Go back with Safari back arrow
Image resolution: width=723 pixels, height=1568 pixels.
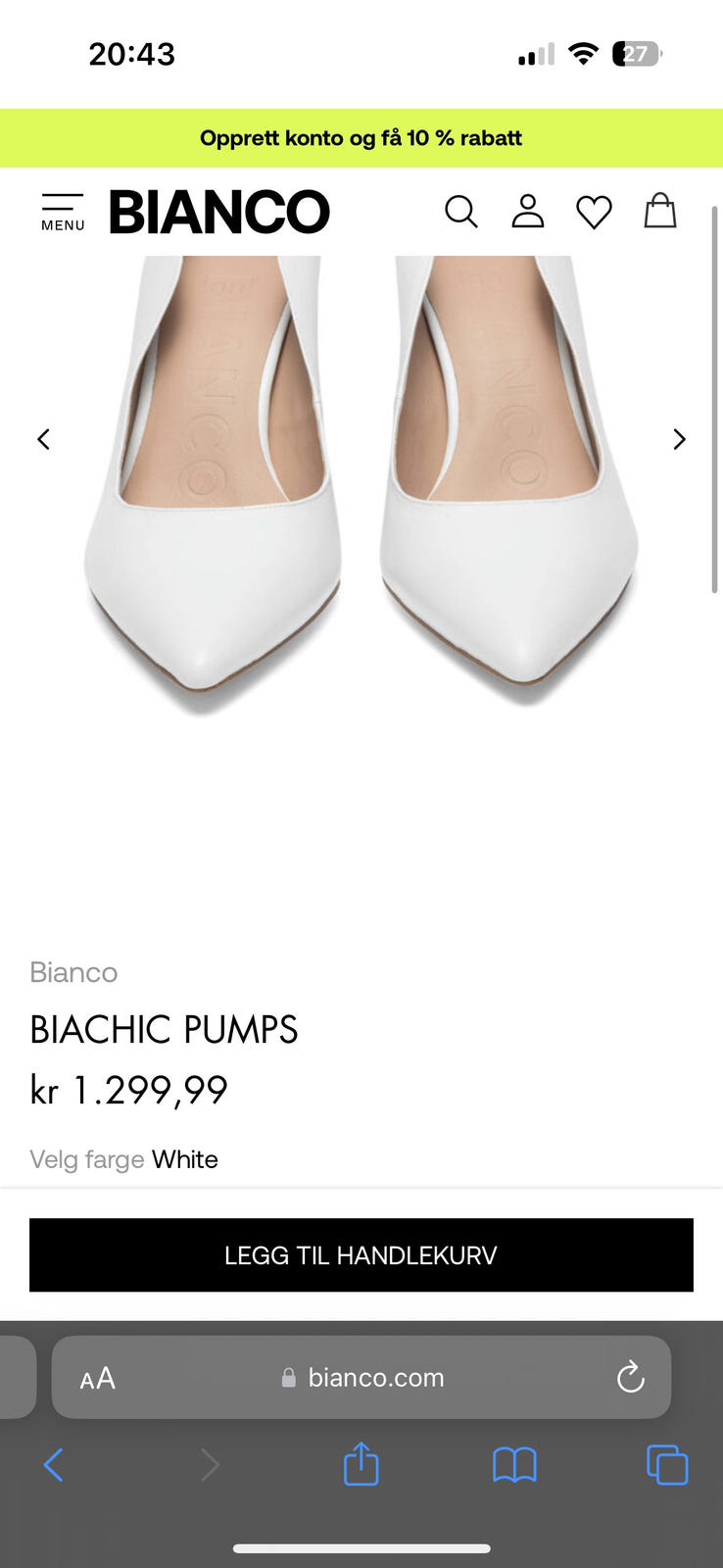[x=54, y=1465]
